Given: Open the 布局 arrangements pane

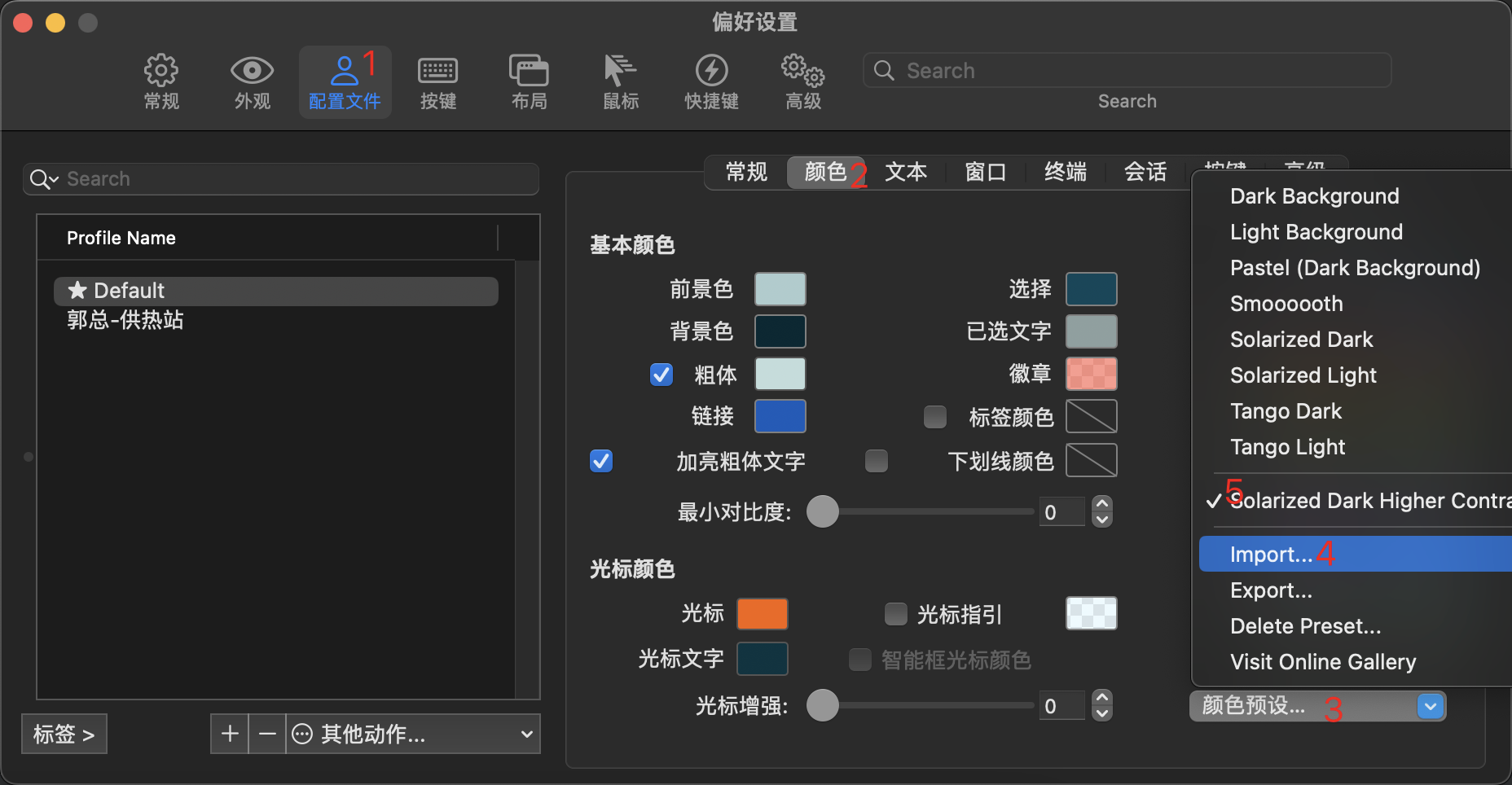Looking at the screenshot, I should pyautogui.click(x=530, y=82).
